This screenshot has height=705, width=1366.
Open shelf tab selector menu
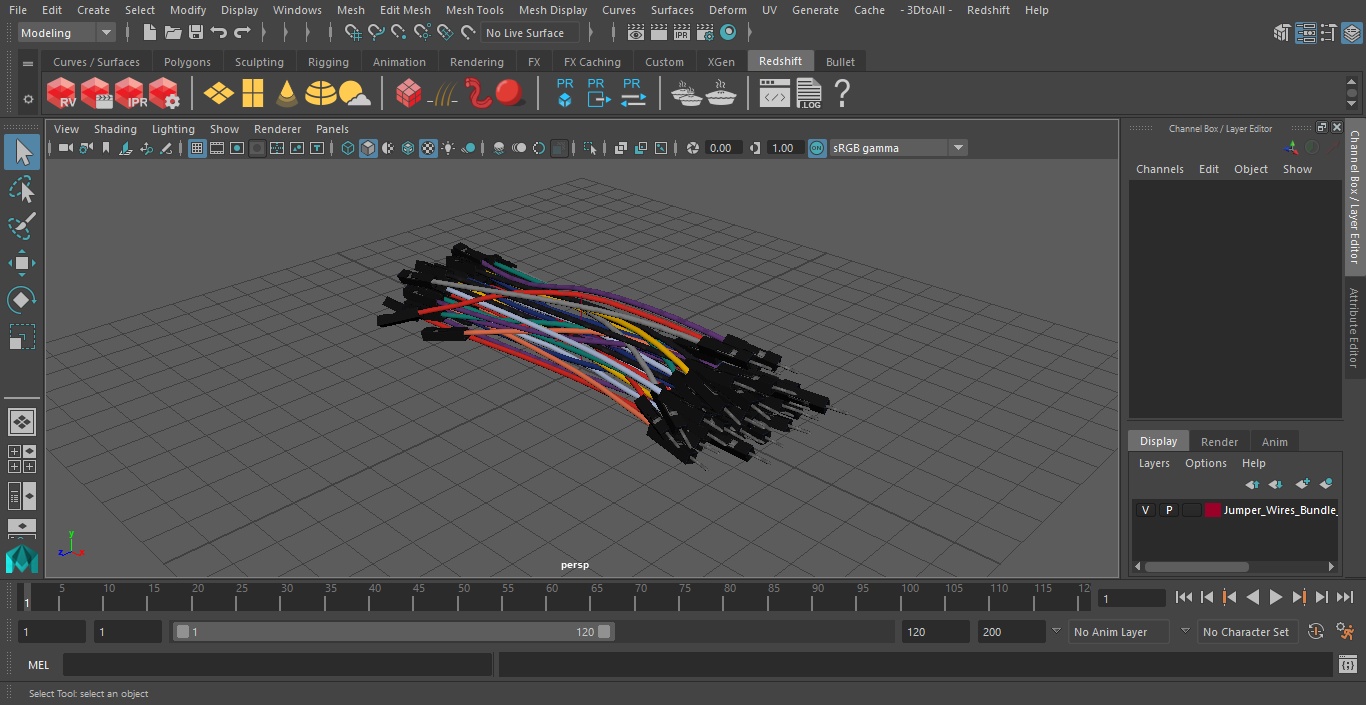point(27,62)
